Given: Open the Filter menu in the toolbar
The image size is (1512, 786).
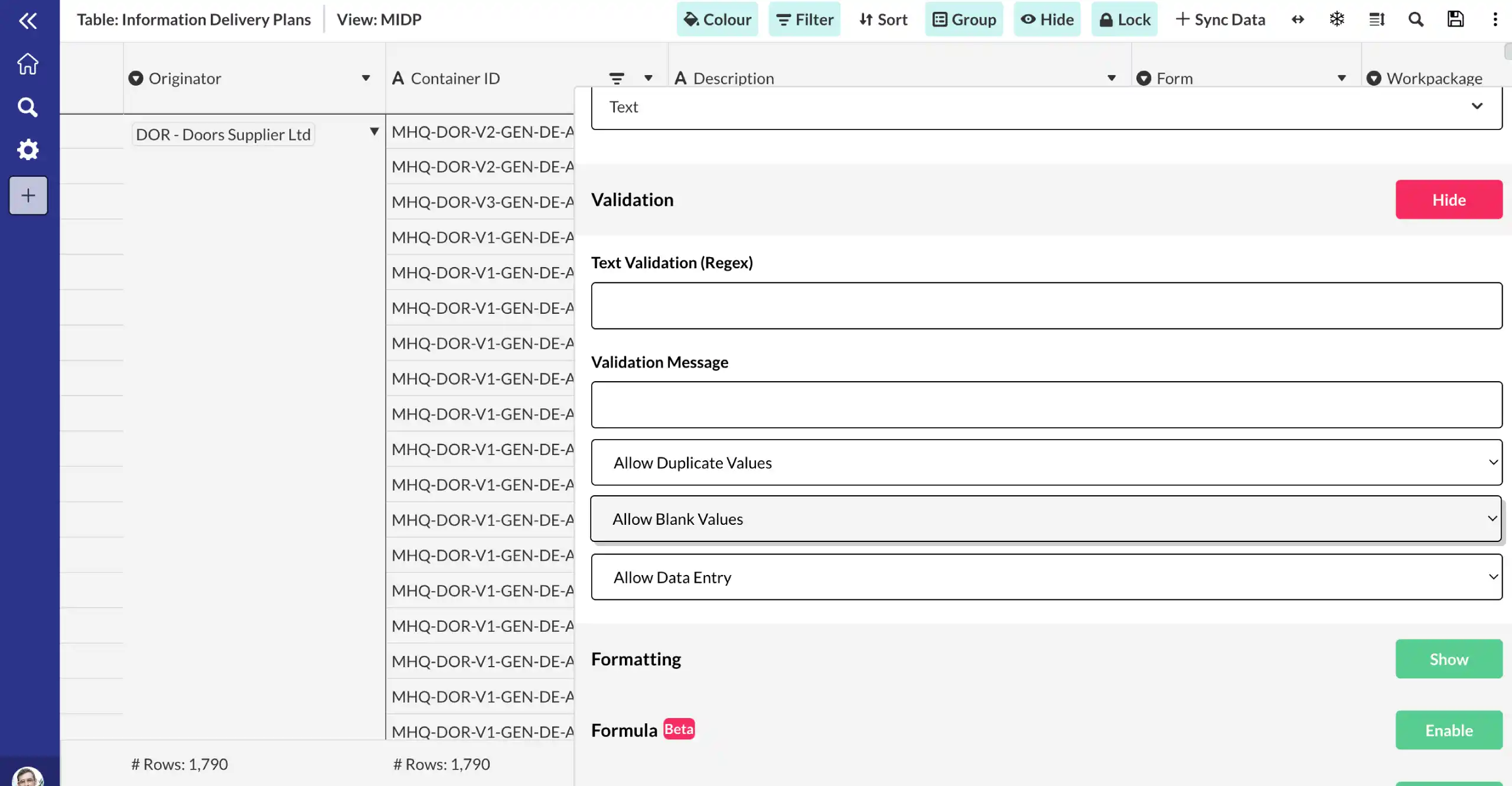Looking at the screenshot, I should click(x=804, y=20).
